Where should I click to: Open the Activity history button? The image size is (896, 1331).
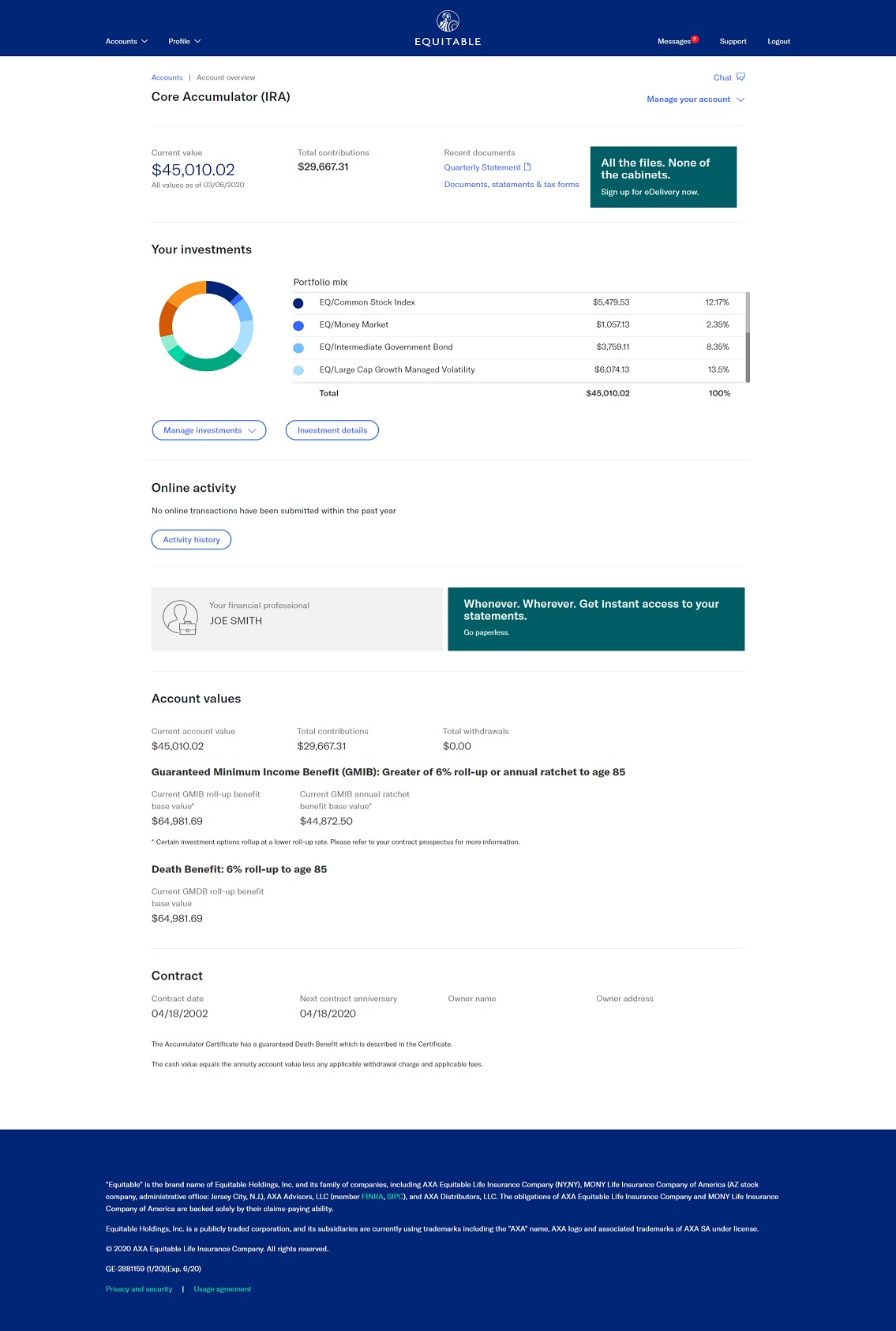point(191,540)
